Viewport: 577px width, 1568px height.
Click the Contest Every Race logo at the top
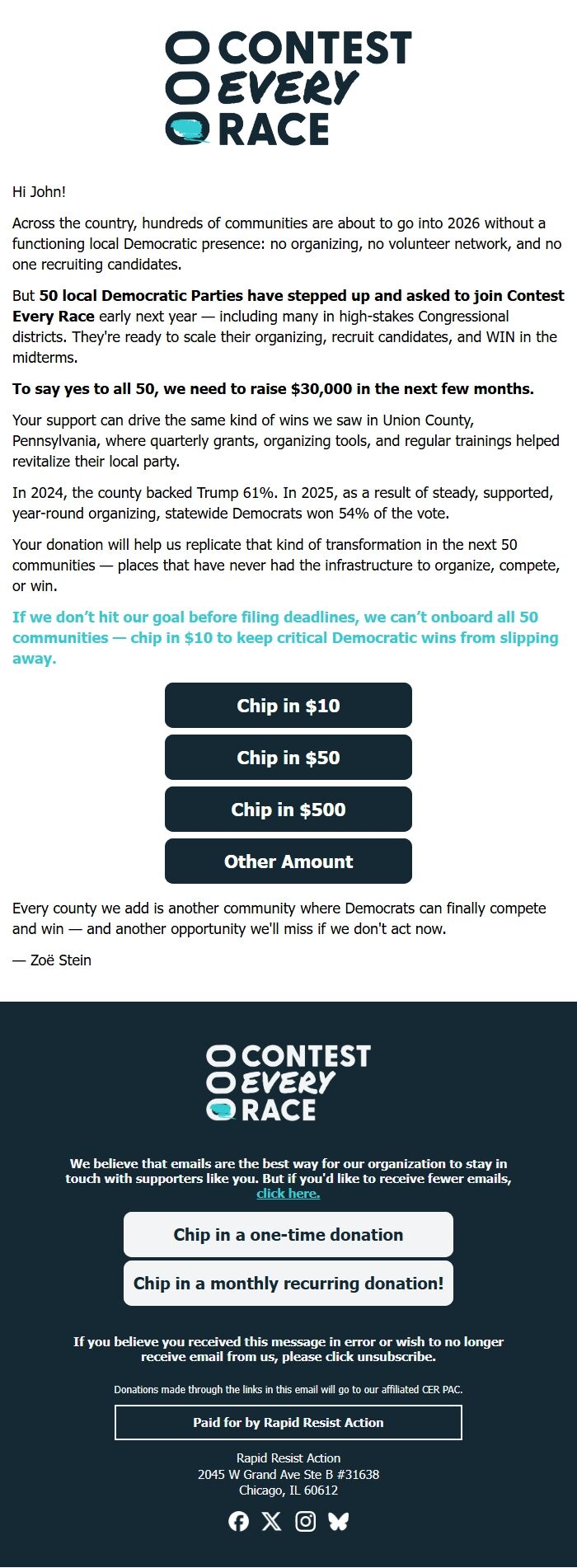click(x=288, y=87)
